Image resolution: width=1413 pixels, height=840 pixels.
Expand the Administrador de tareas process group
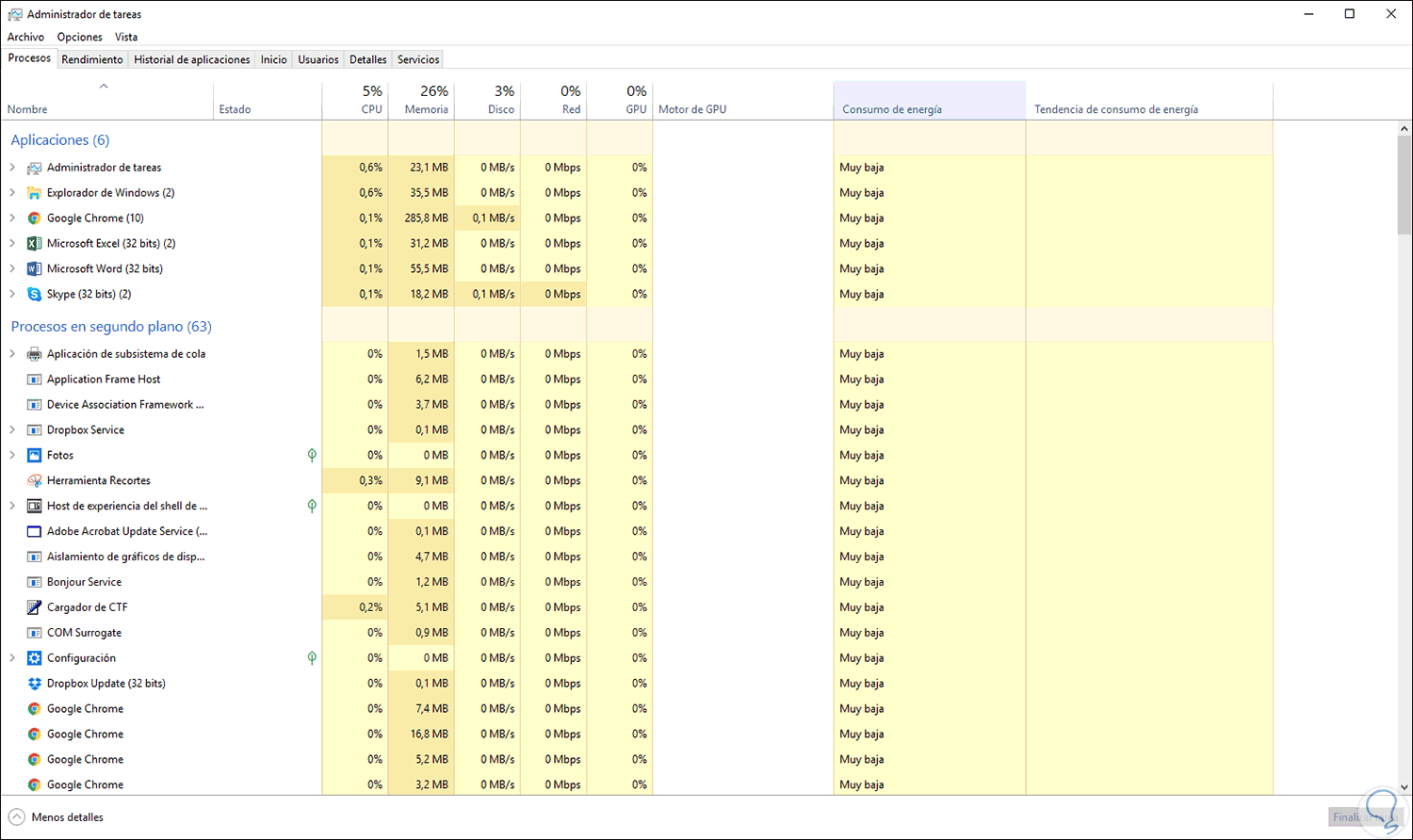[x=12, y=168]
